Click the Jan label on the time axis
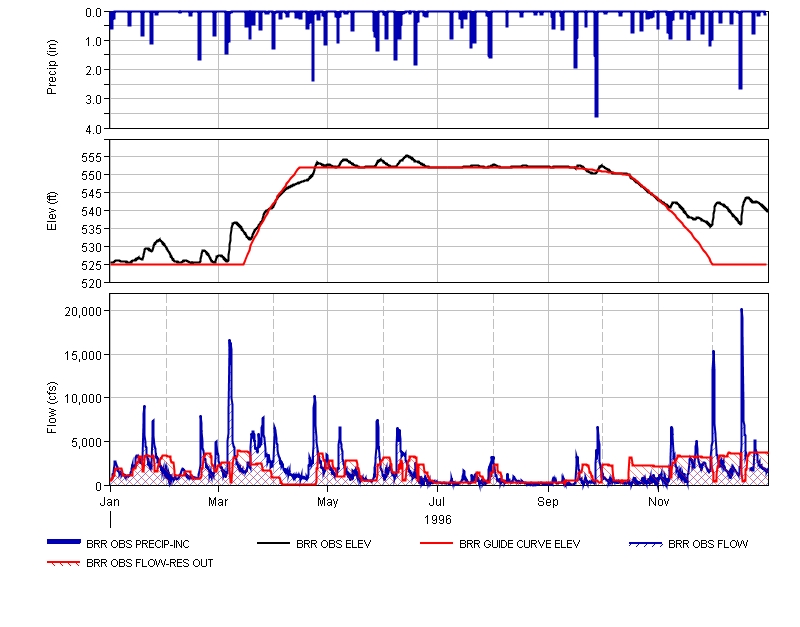The width and height of the screenshot is (800, 627). 111,499
